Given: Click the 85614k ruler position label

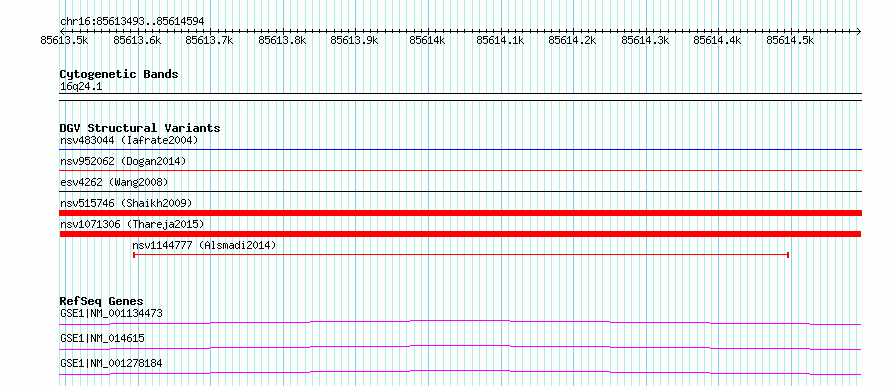Looking at the screenshot, I should pos(428,40).
